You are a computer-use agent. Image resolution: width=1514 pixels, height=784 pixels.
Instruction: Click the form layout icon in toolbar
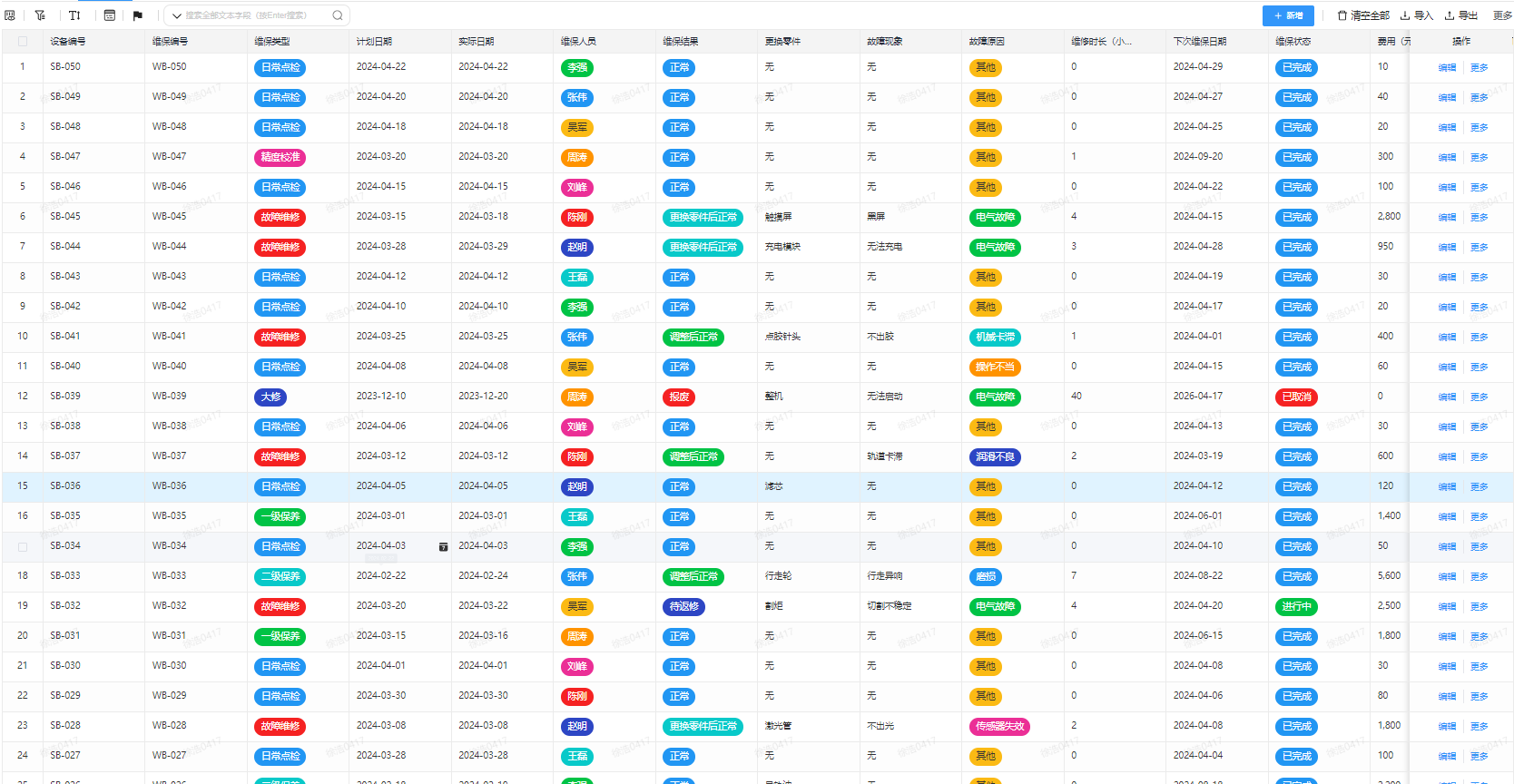click(110, 15)
